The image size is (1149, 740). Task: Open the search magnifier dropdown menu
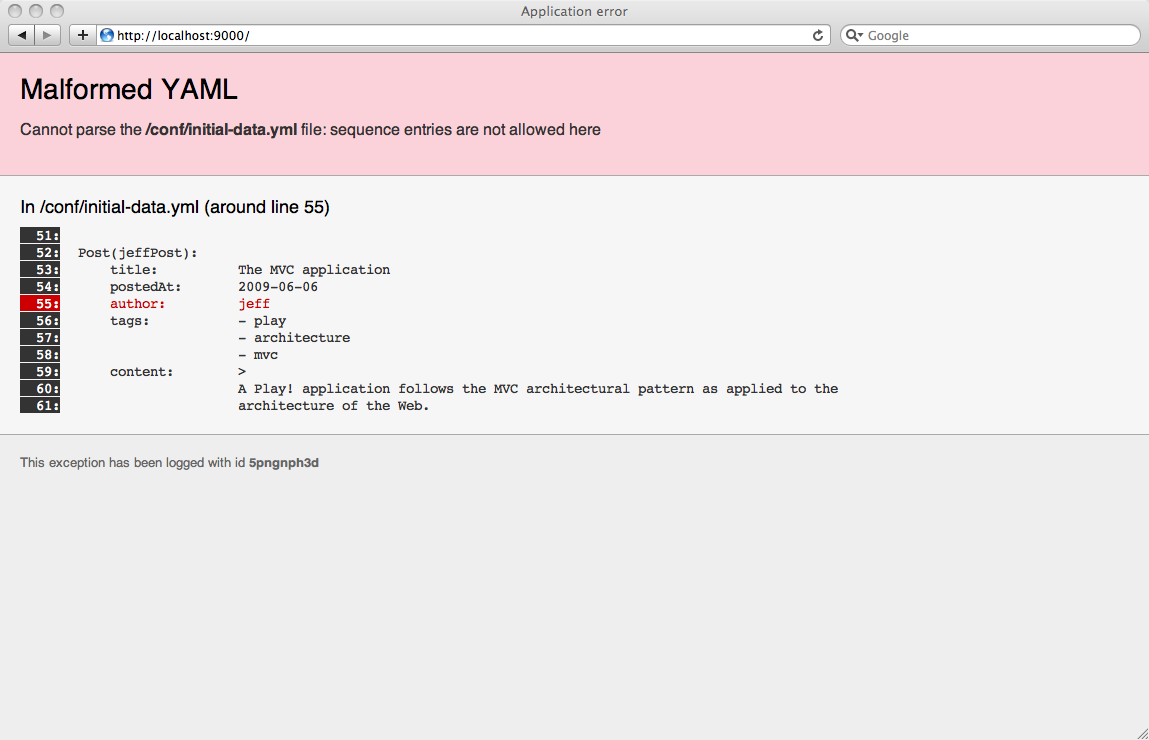pos(855,35)
